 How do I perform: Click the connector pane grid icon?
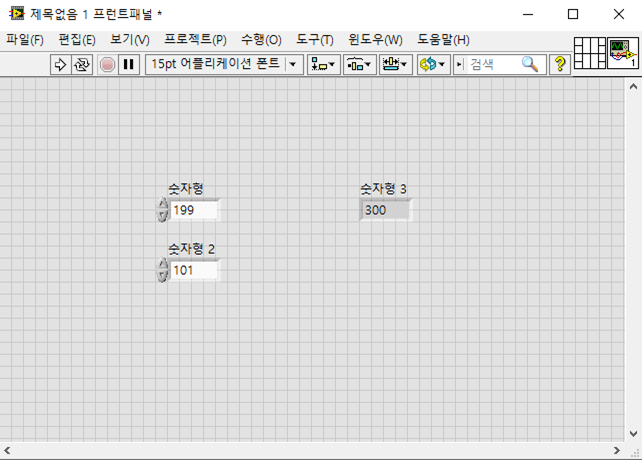[x=590, y=53]
